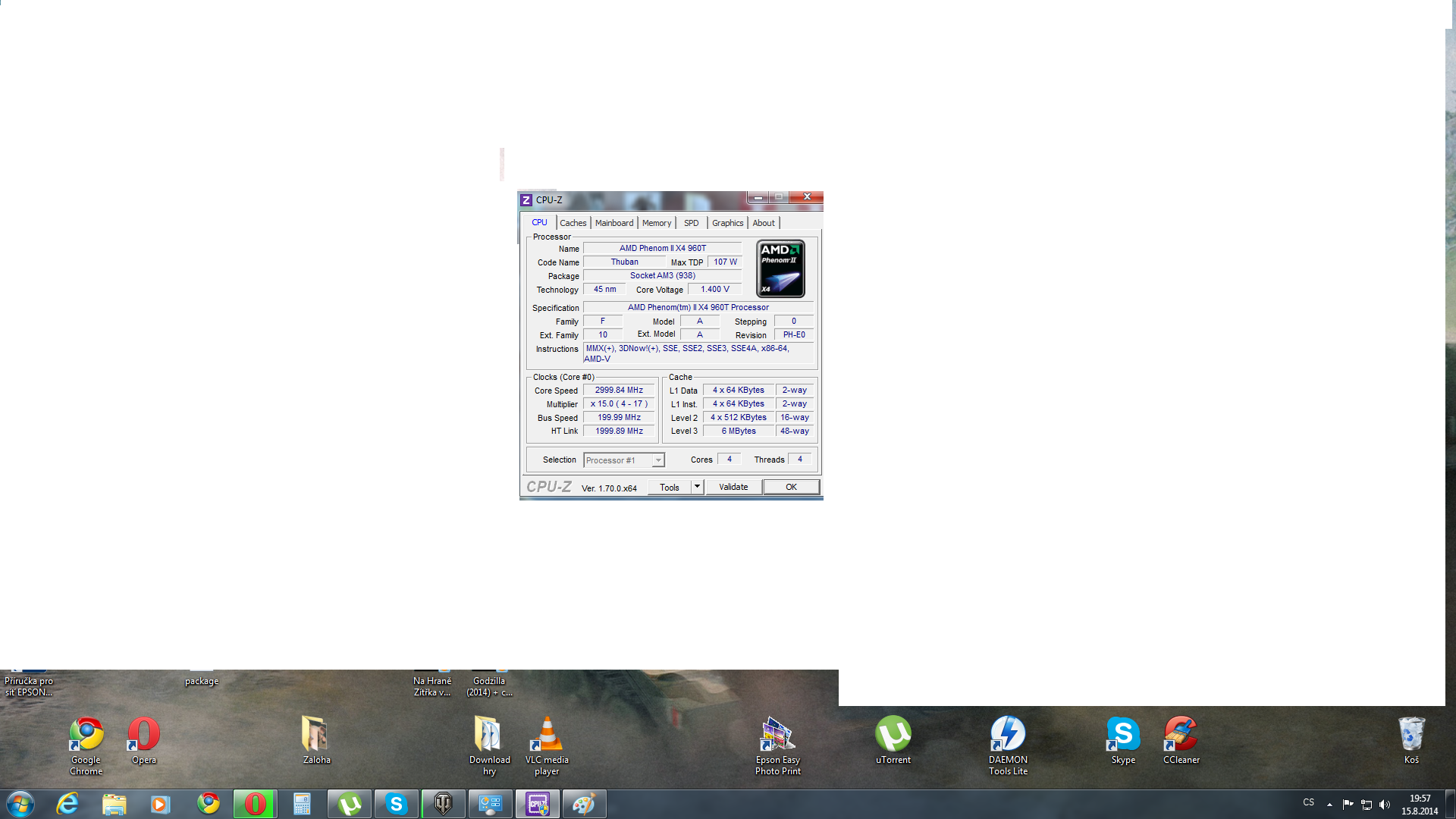Click the Core Speed value '2999.84 MHz'

tap(619, 391)
